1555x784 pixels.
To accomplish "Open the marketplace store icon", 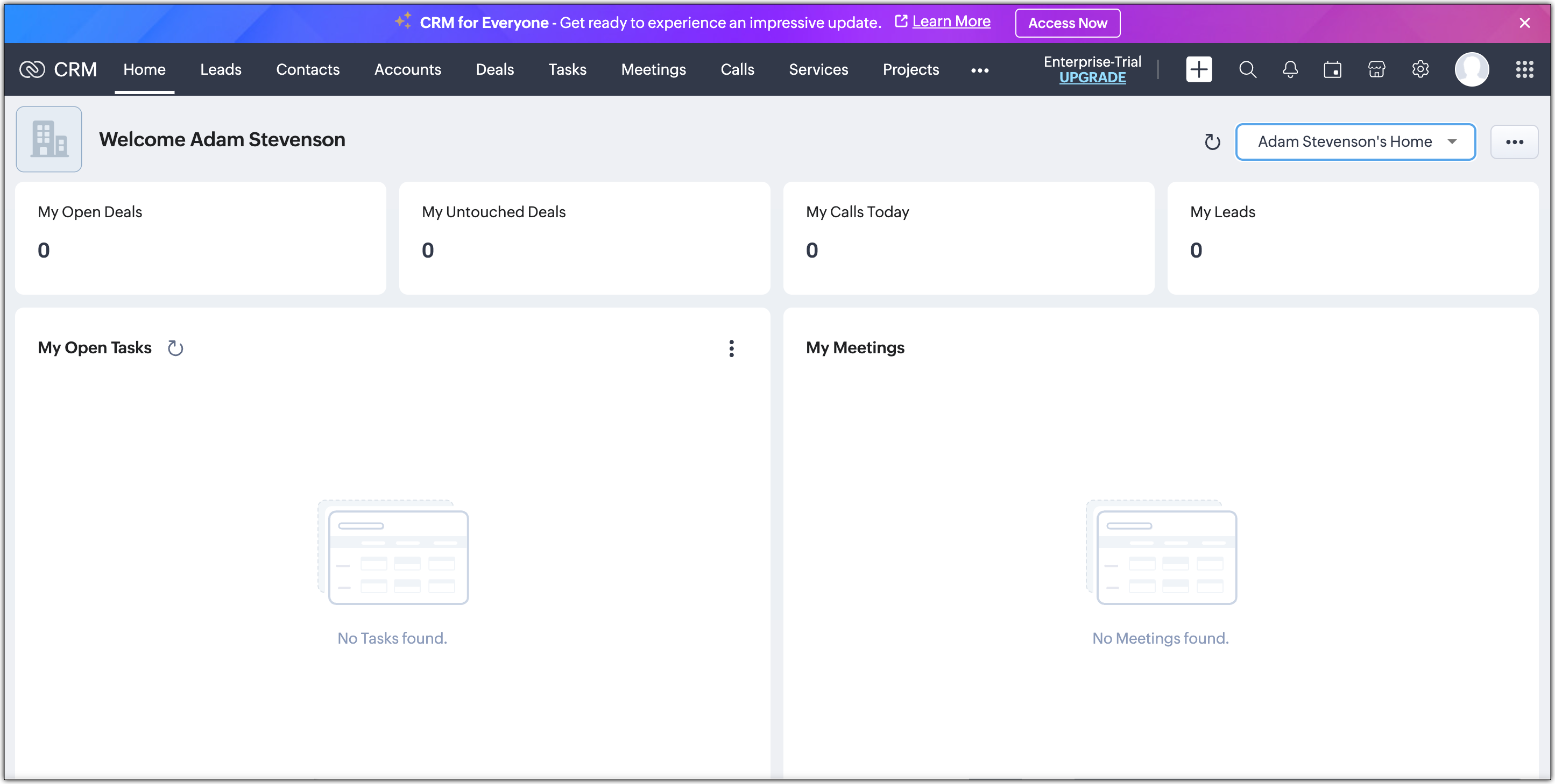I will (1376, 69).
